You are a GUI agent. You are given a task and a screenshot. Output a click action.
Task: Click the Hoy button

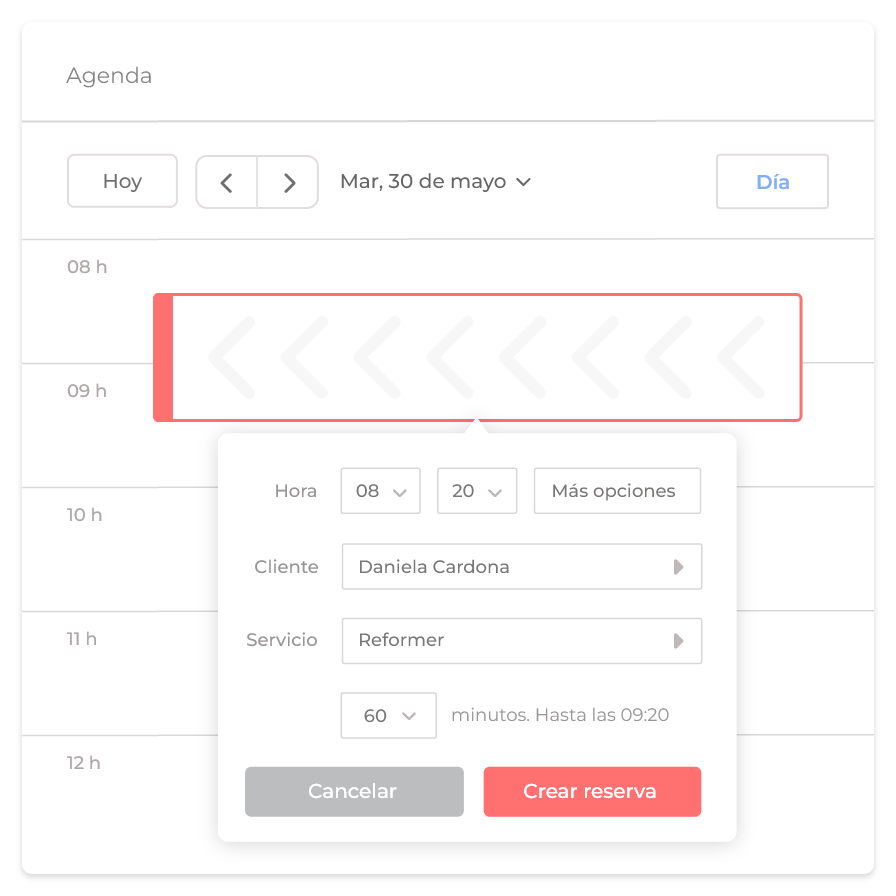[x=122, y=181]
